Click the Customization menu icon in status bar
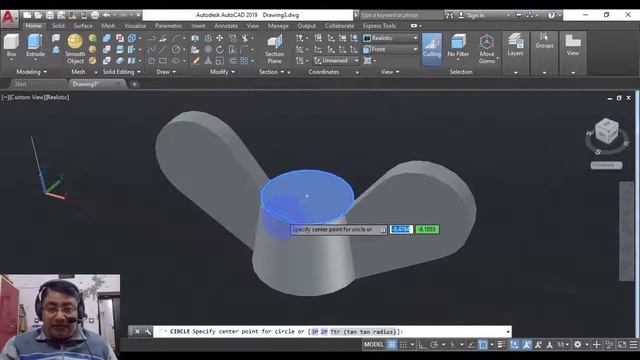Viewport: 640px width, 360px height. tap(633, 344)
